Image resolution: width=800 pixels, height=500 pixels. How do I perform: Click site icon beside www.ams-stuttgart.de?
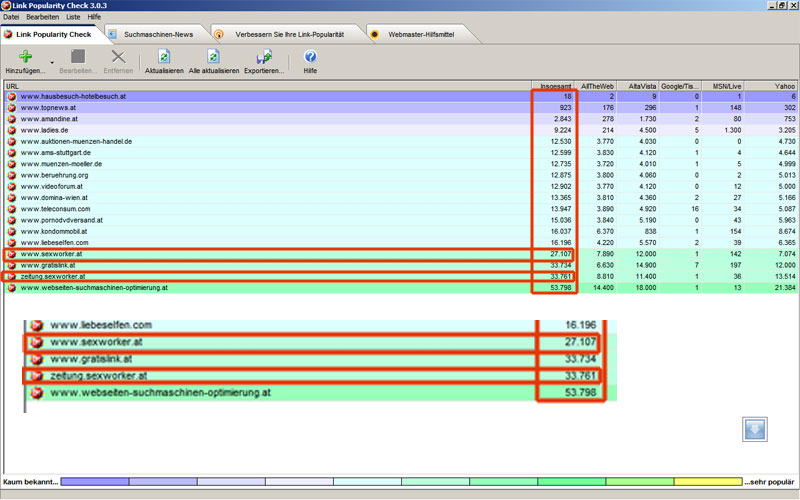tap(11, 153)
